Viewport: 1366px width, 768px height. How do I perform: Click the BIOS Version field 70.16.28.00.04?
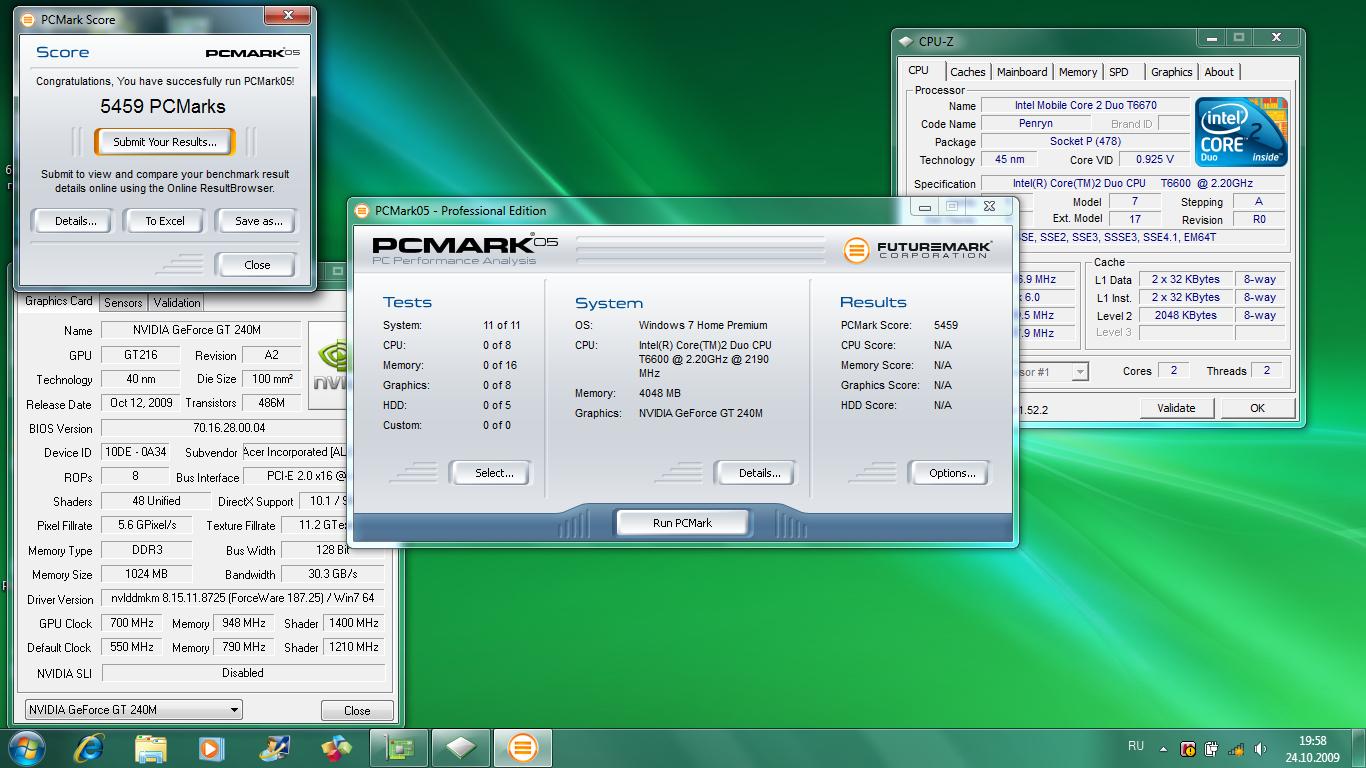229,428
